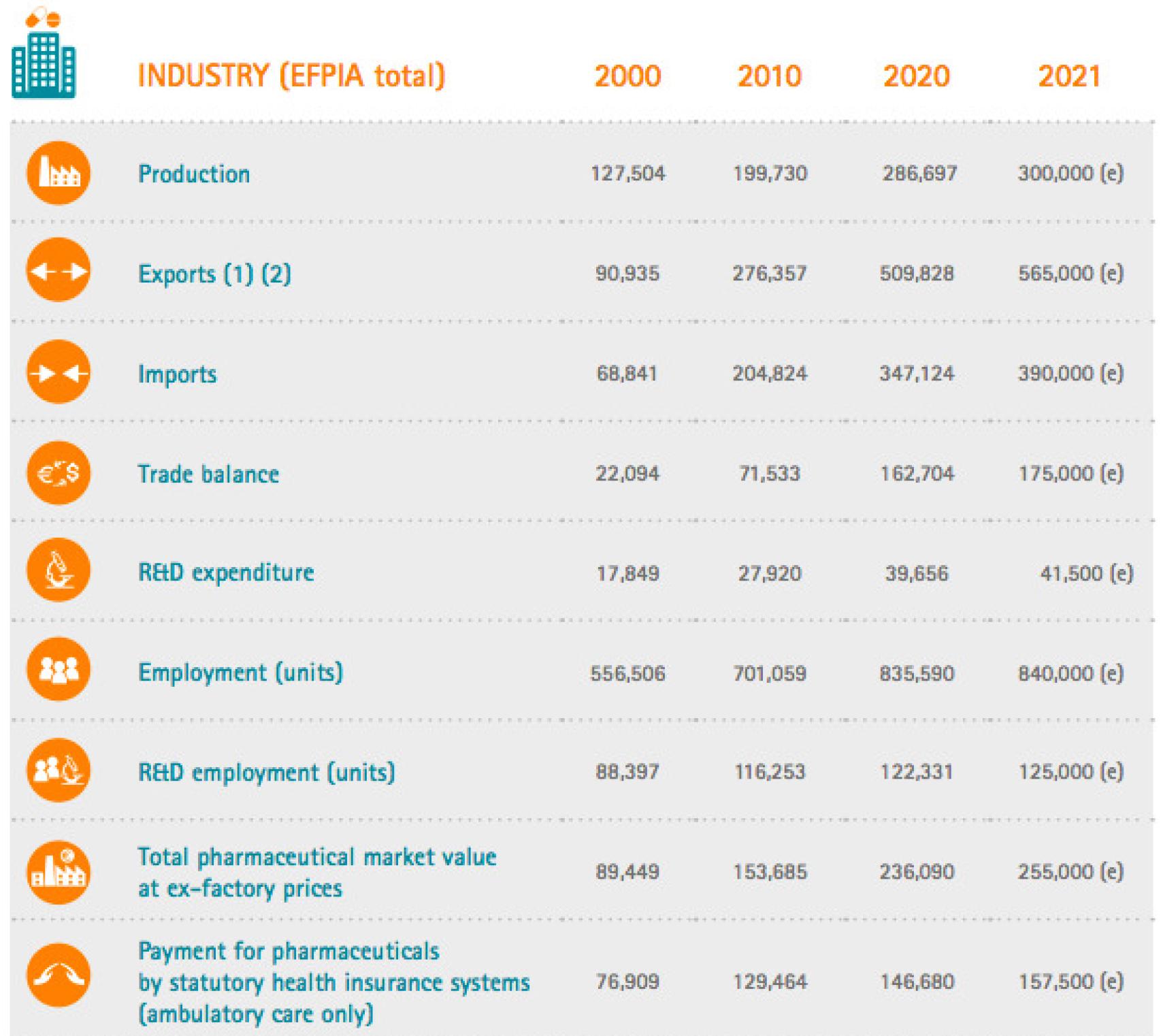
Task: Select the R&D expenditure value 41,500 (e)
Action: [1079, 573]
